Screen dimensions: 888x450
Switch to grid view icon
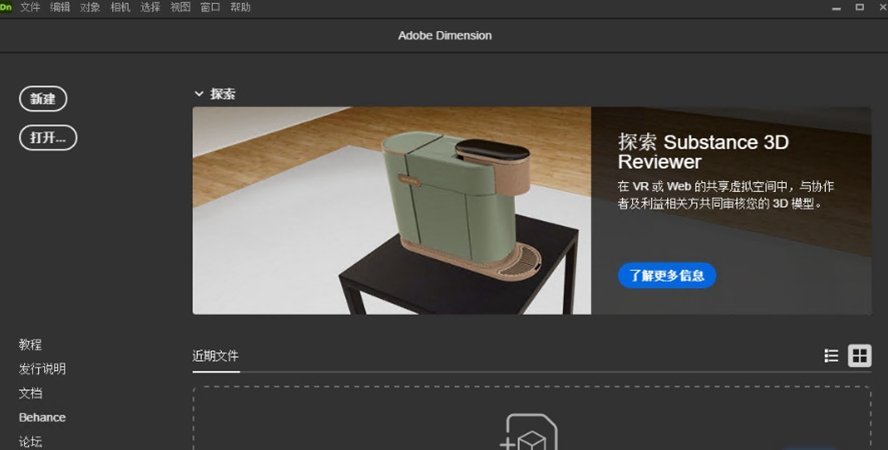pos(859,356)
